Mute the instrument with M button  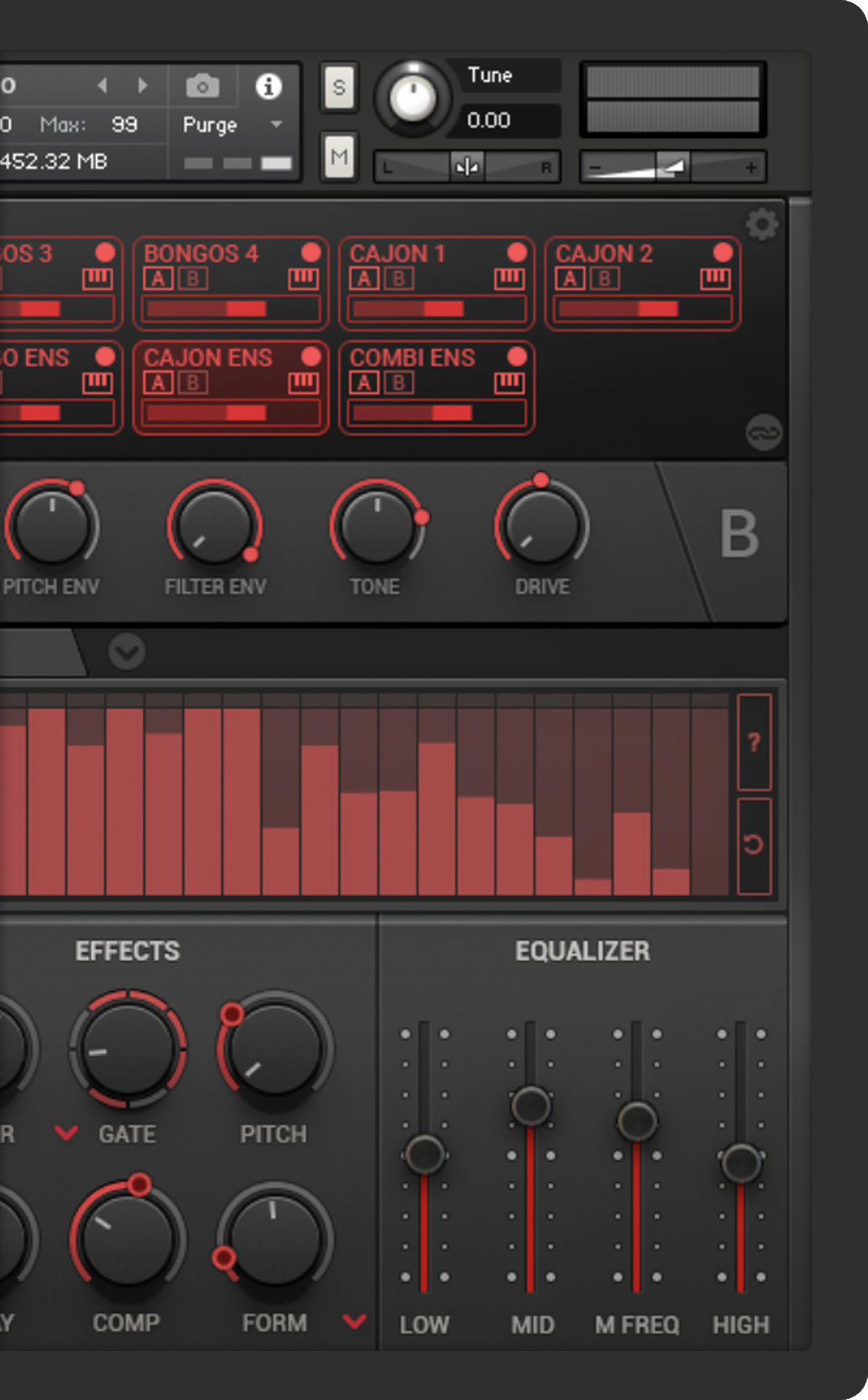pos(339,157)
